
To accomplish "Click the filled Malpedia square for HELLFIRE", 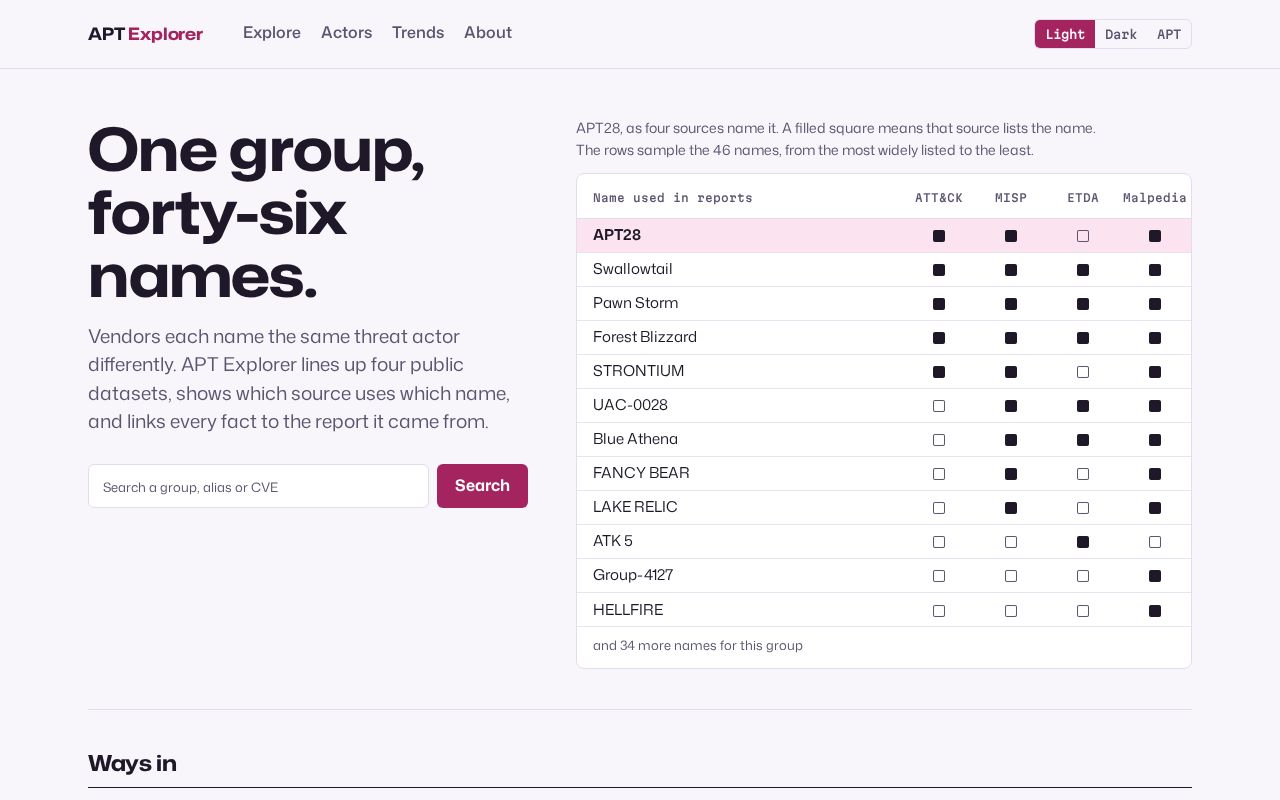I will point(1155,611).
